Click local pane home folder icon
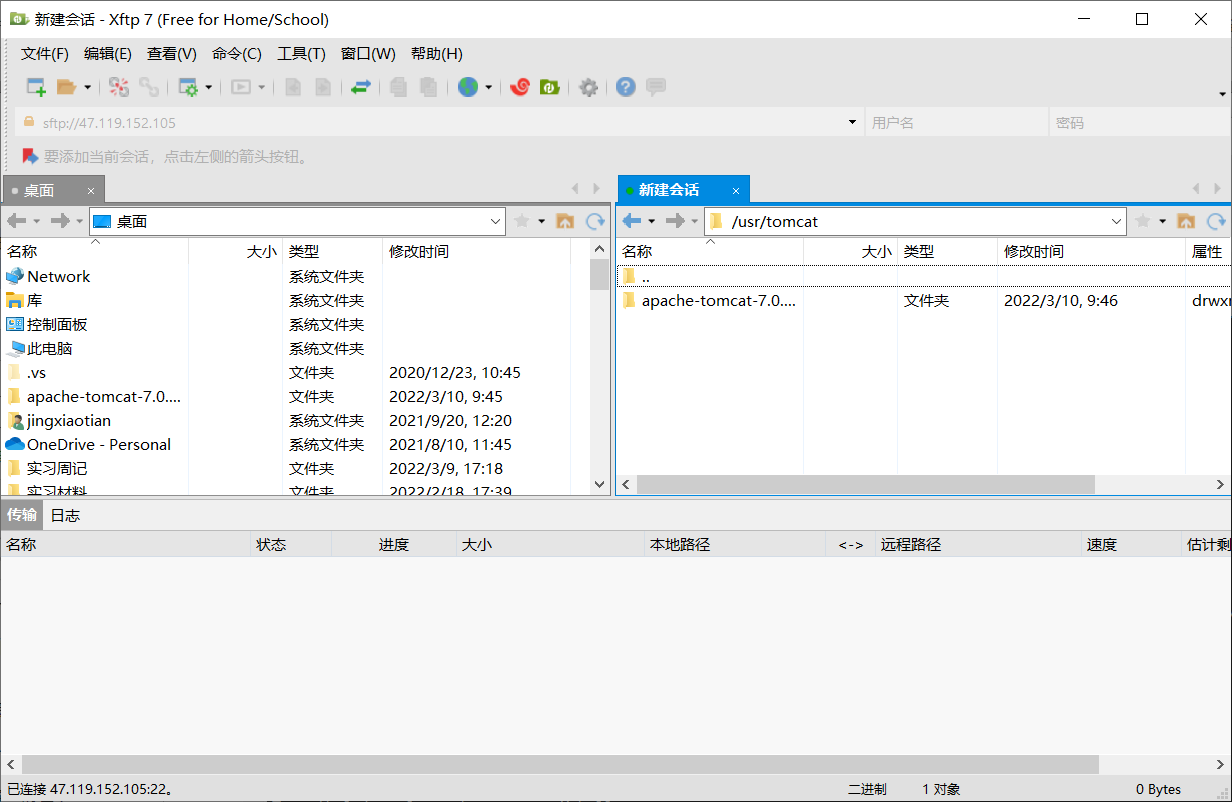The height and width of the screenshot is (802, 1232). pos(565,221)
